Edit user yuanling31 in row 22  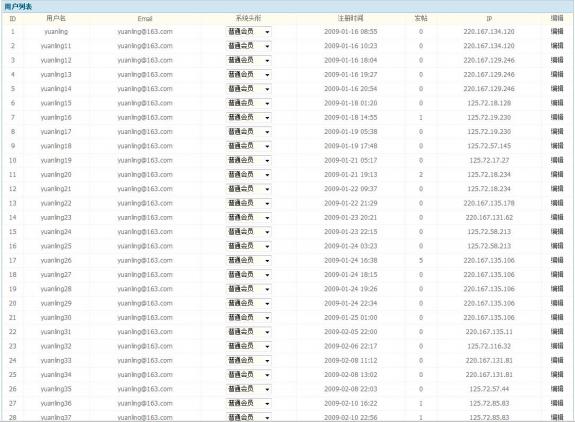tap(557, 332)
